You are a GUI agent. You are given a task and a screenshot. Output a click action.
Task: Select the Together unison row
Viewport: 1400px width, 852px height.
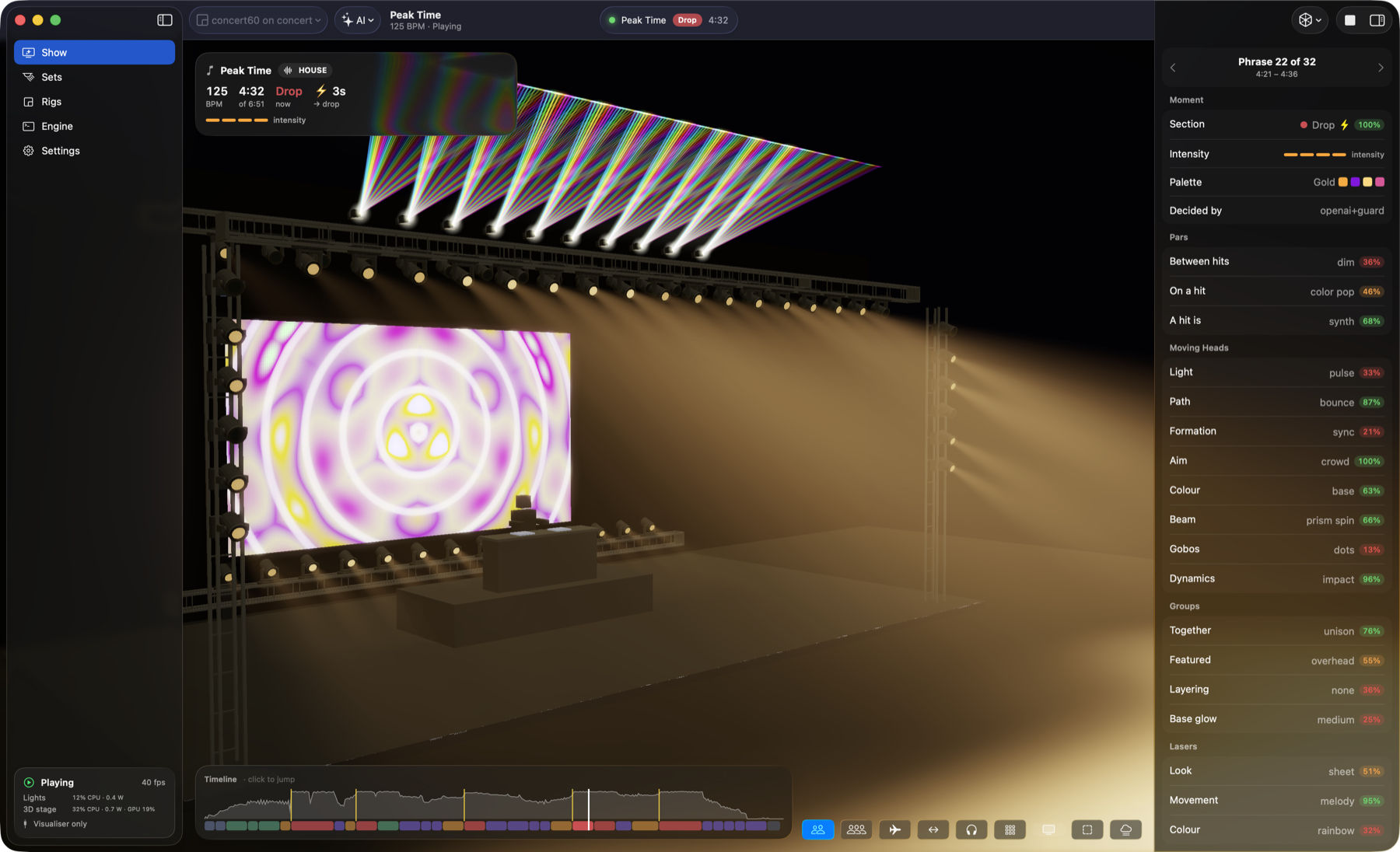(1276, 630)
